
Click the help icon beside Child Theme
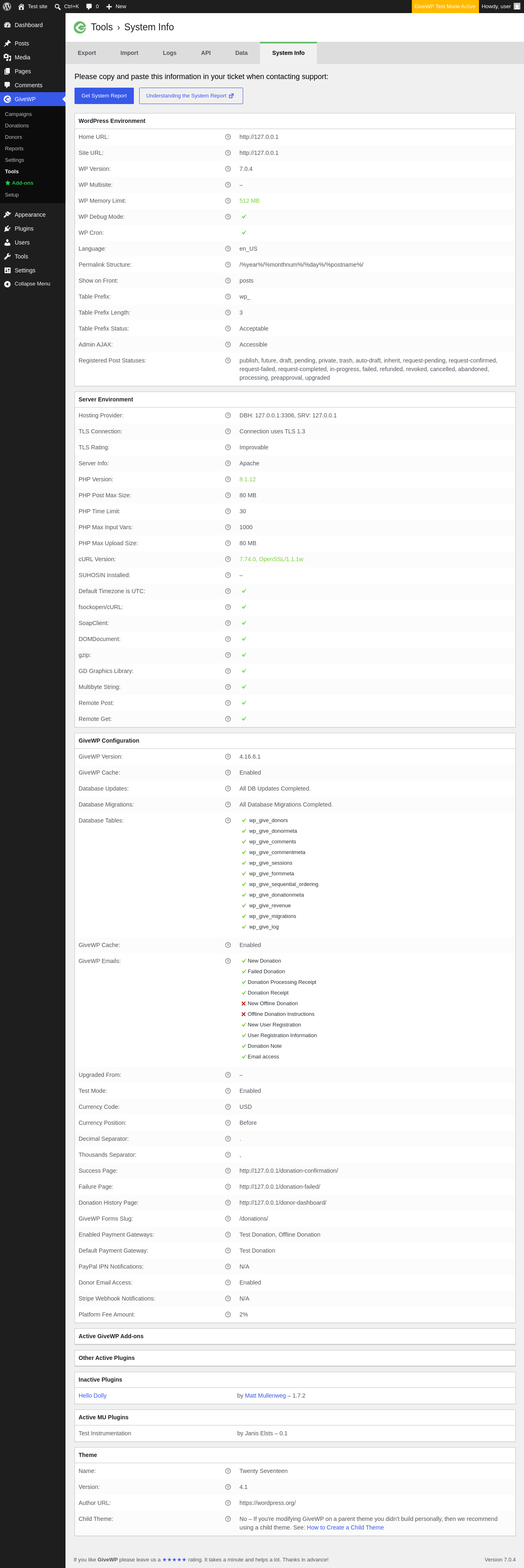228,1519
